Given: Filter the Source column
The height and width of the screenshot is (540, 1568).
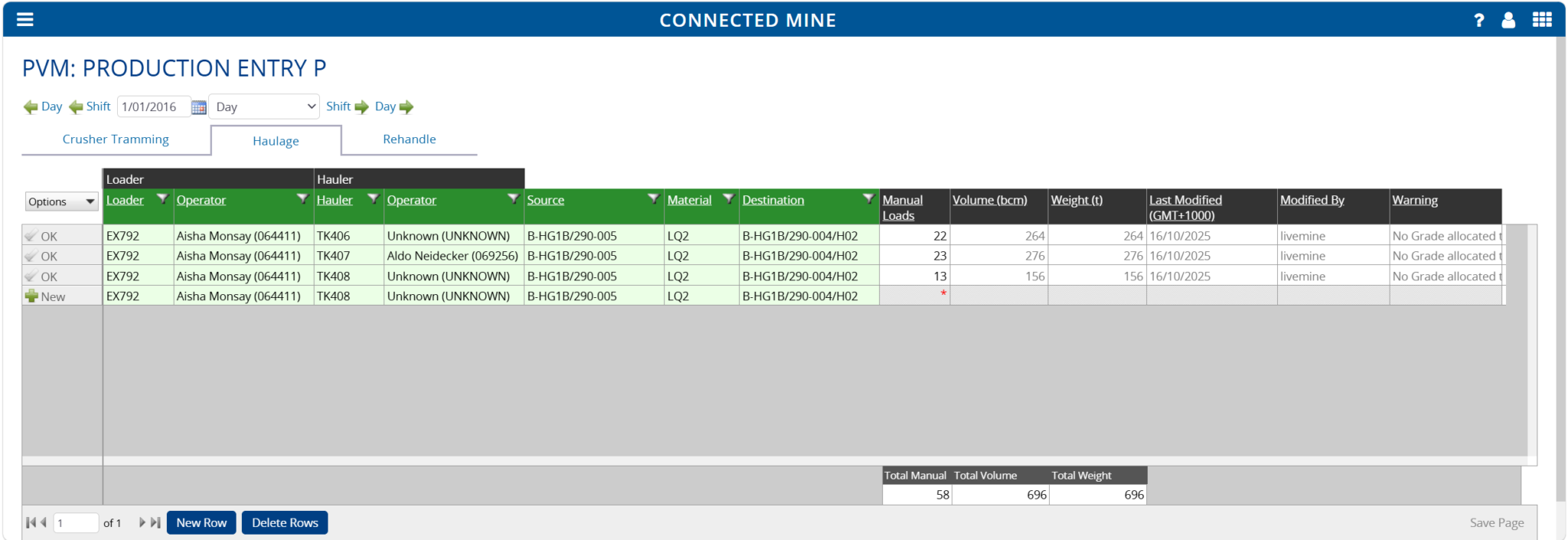Looking at the screenshot, I should 653,198.
